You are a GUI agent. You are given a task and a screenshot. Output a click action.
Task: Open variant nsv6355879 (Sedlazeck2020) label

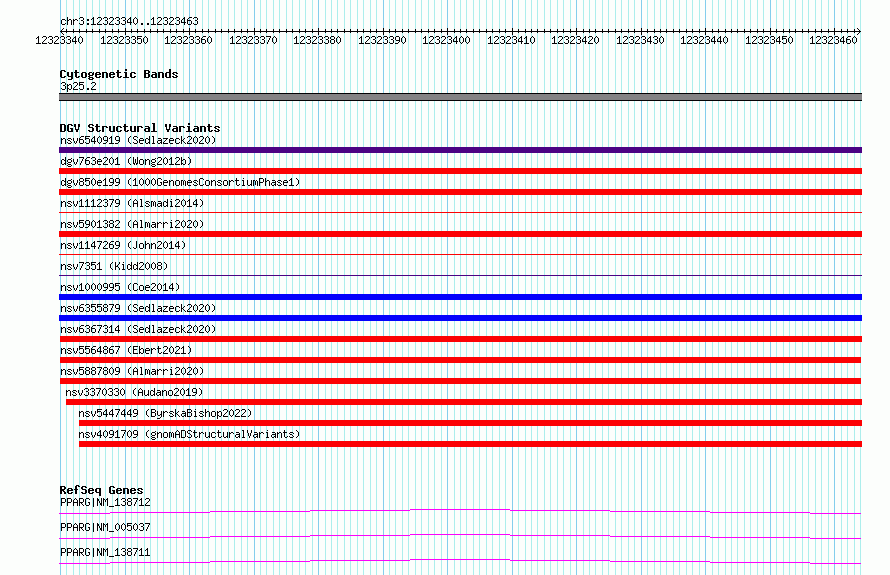tap(138, 308)
